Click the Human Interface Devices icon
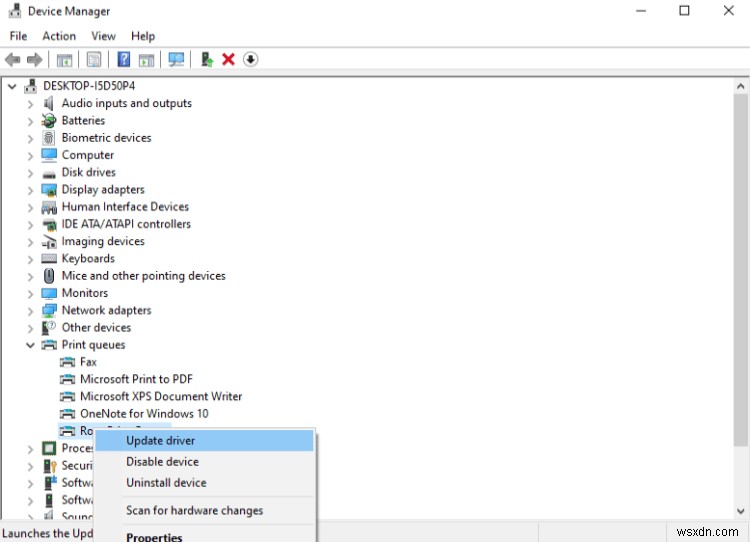This screenshot has height=542, width=750. [49, 207]
